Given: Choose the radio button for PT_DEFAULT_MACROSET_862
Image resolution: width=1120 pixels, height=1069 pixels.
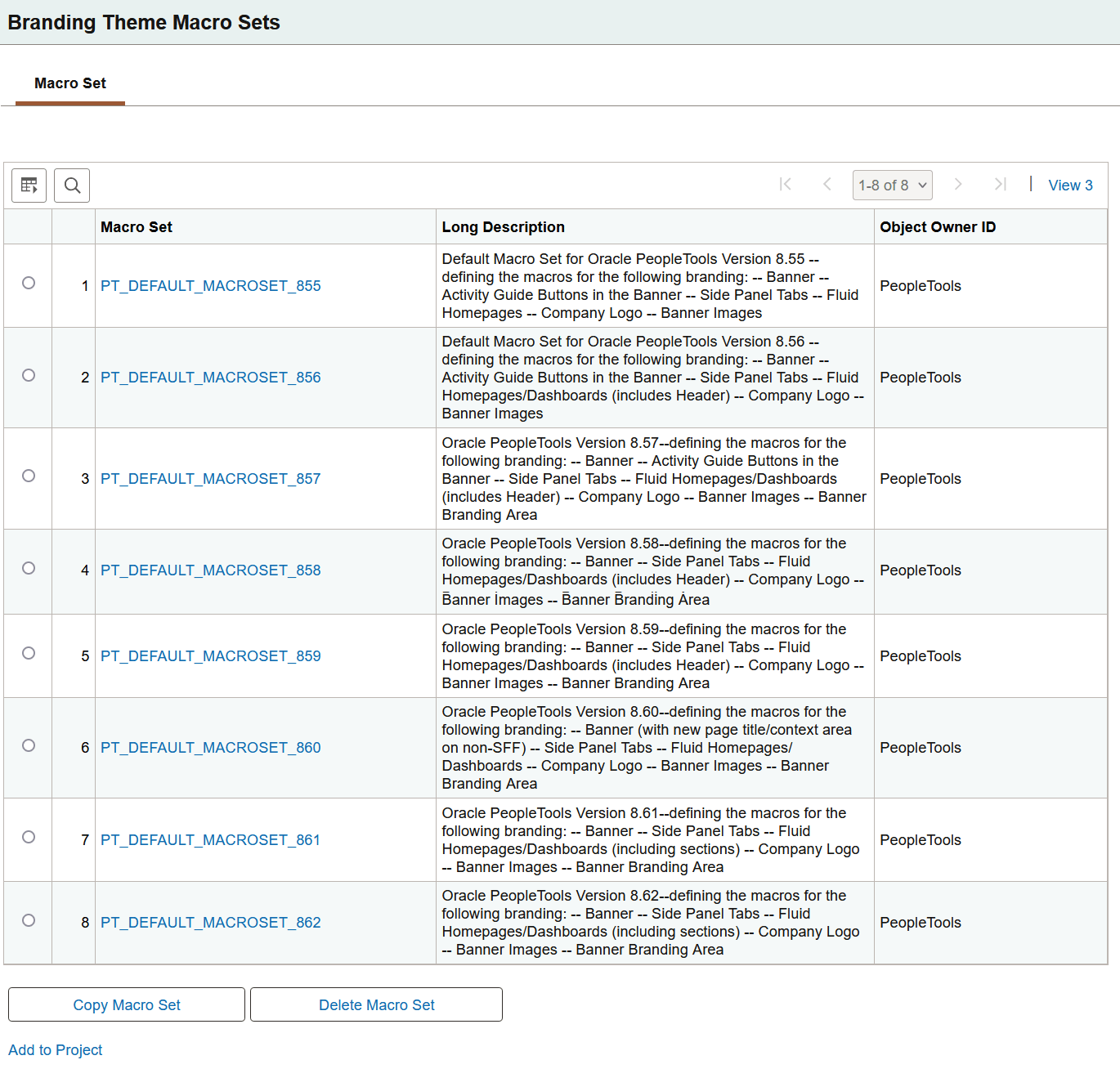Looking at the screenshot, I should point(29,920).
